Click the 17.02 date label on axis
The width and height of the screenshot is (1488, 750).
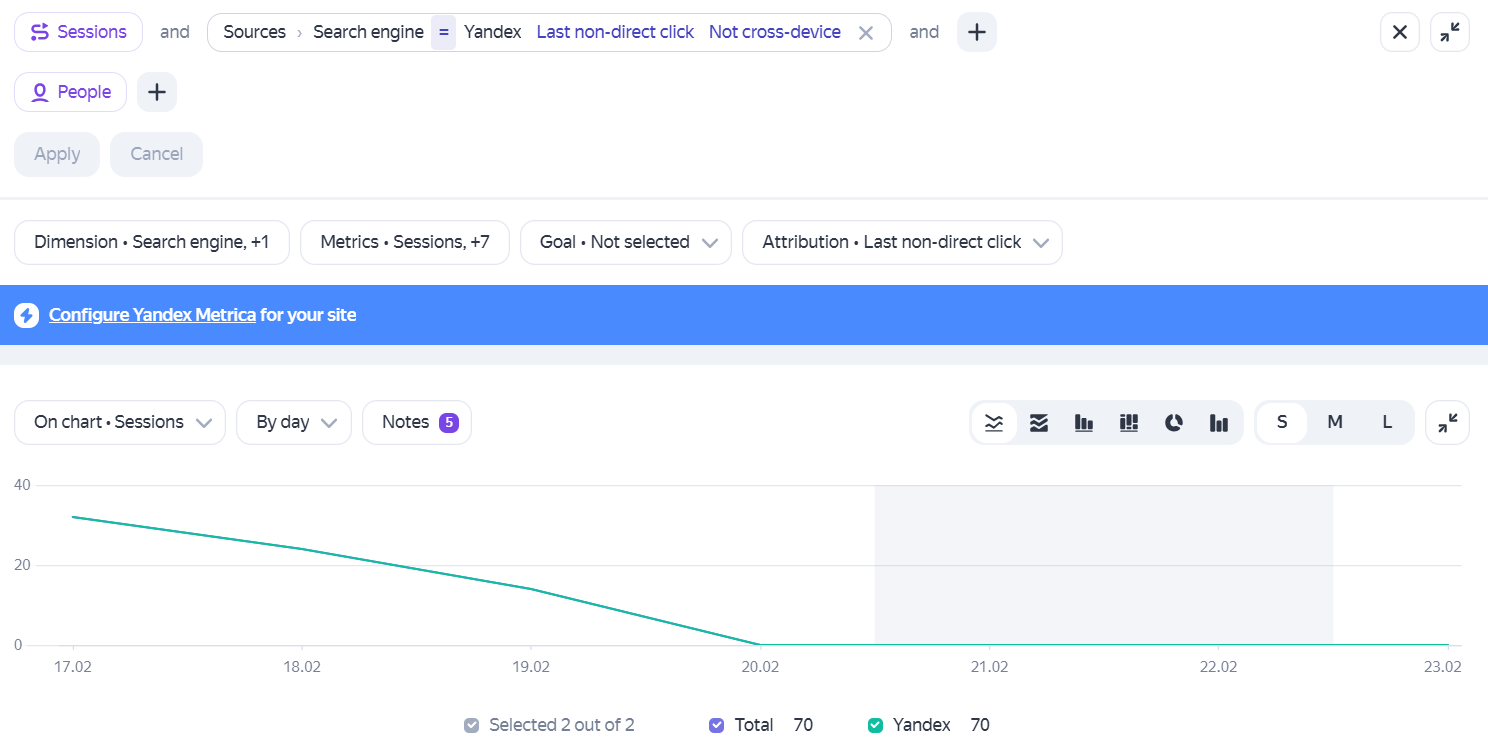pos(73,666)
